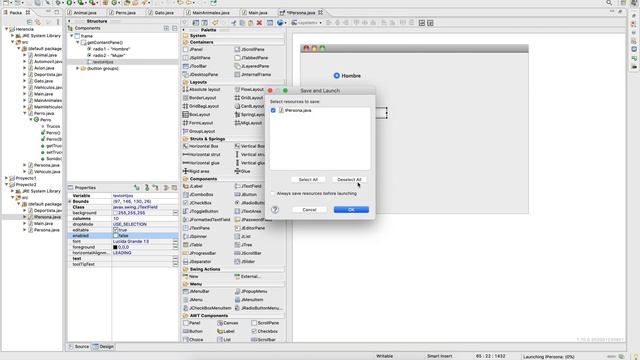Switch to the Design tab

(x=103, y=347)
